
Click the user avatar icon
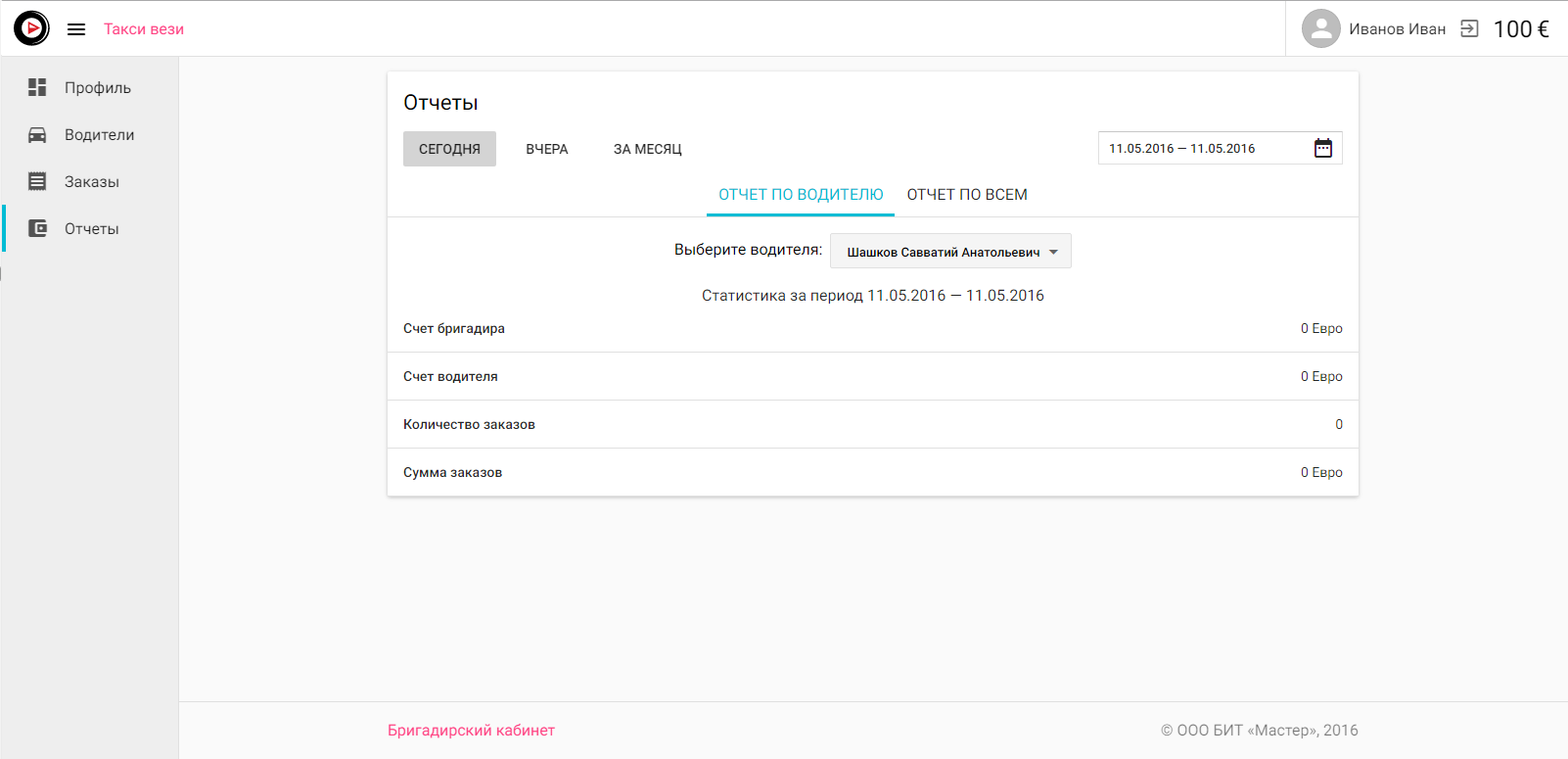pos(1320,28)
